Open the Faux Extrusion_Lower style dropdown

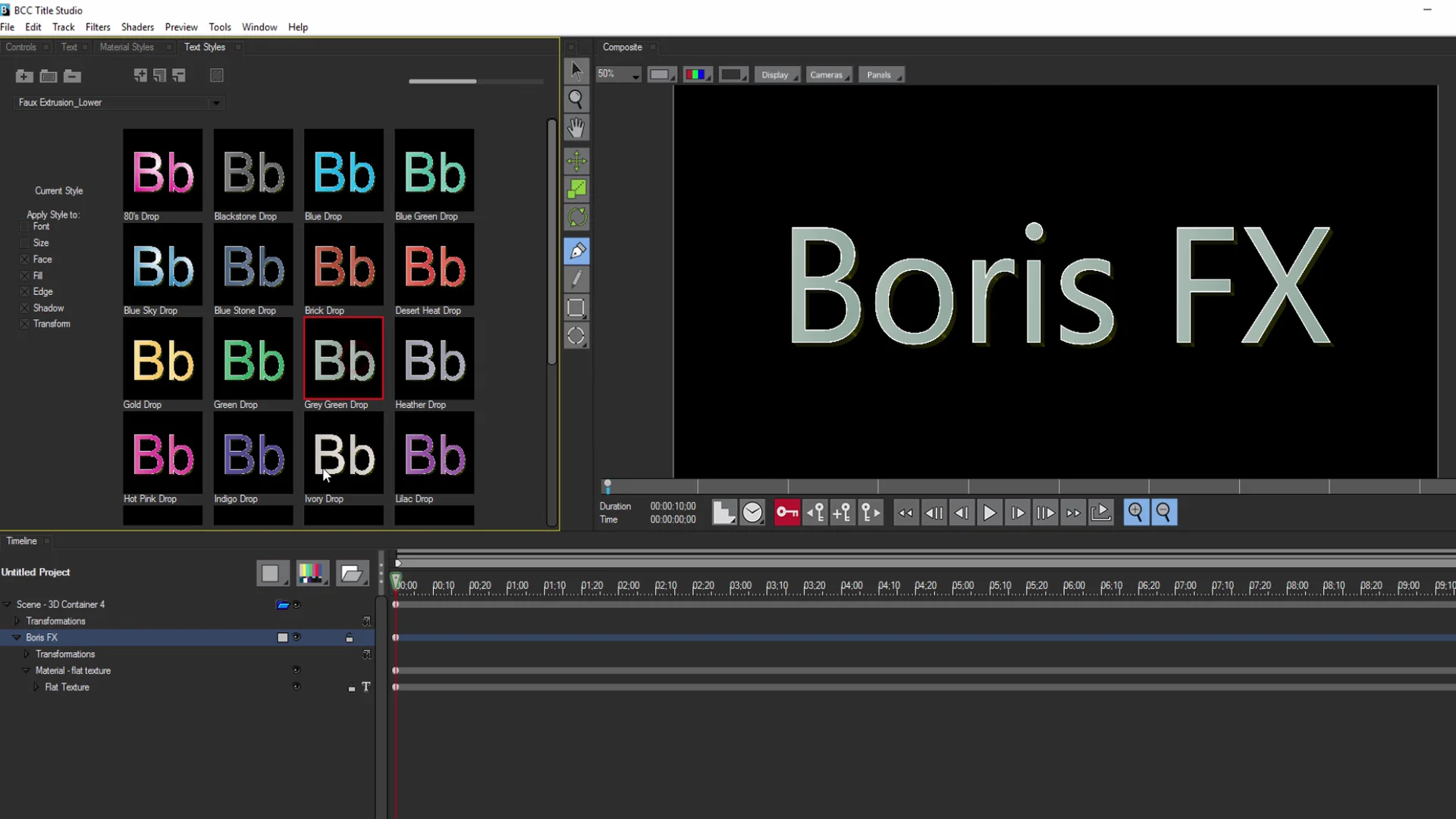[216, 102]
